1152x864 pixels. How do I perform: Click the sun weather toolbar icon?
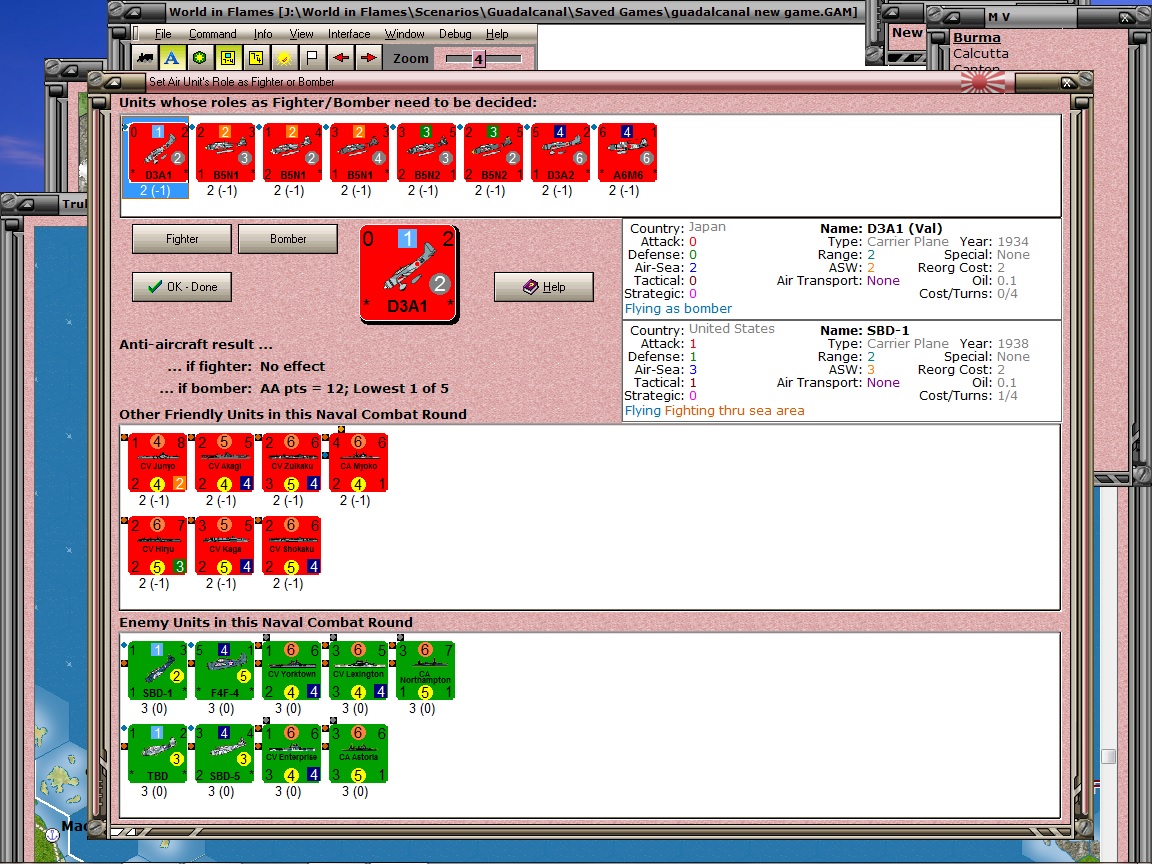[x=284, y=57]
